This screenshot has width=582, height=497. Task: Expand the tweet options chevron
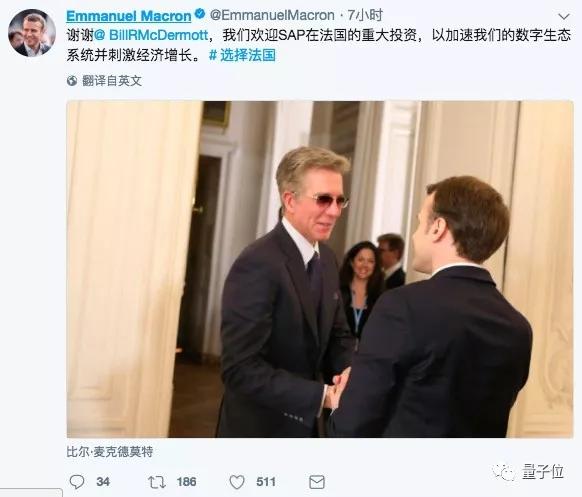[564, 16]
